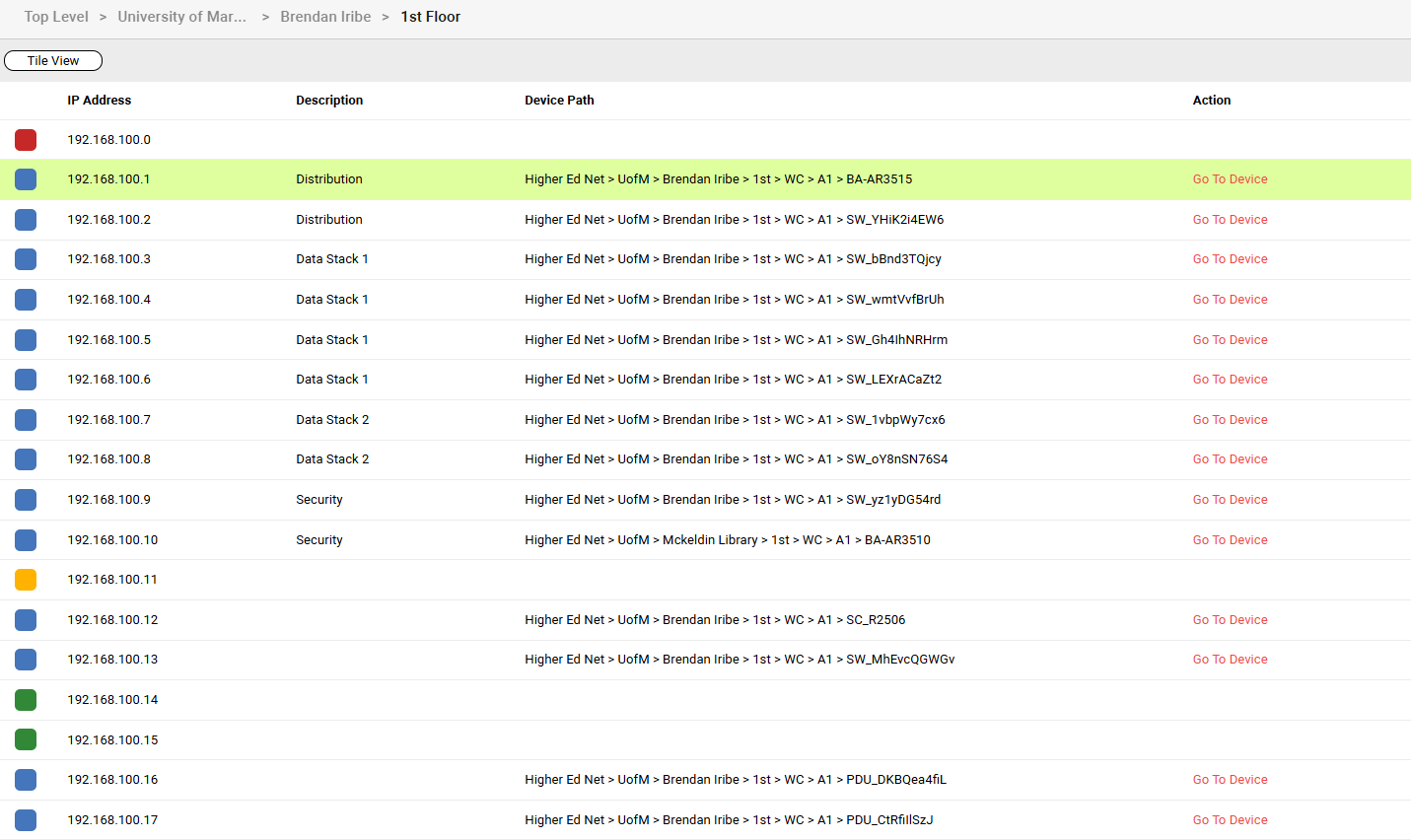1411x840 pixels.
Task: Click the blue status icon for 192.168.100.9
Action: (x=26, y=500)
